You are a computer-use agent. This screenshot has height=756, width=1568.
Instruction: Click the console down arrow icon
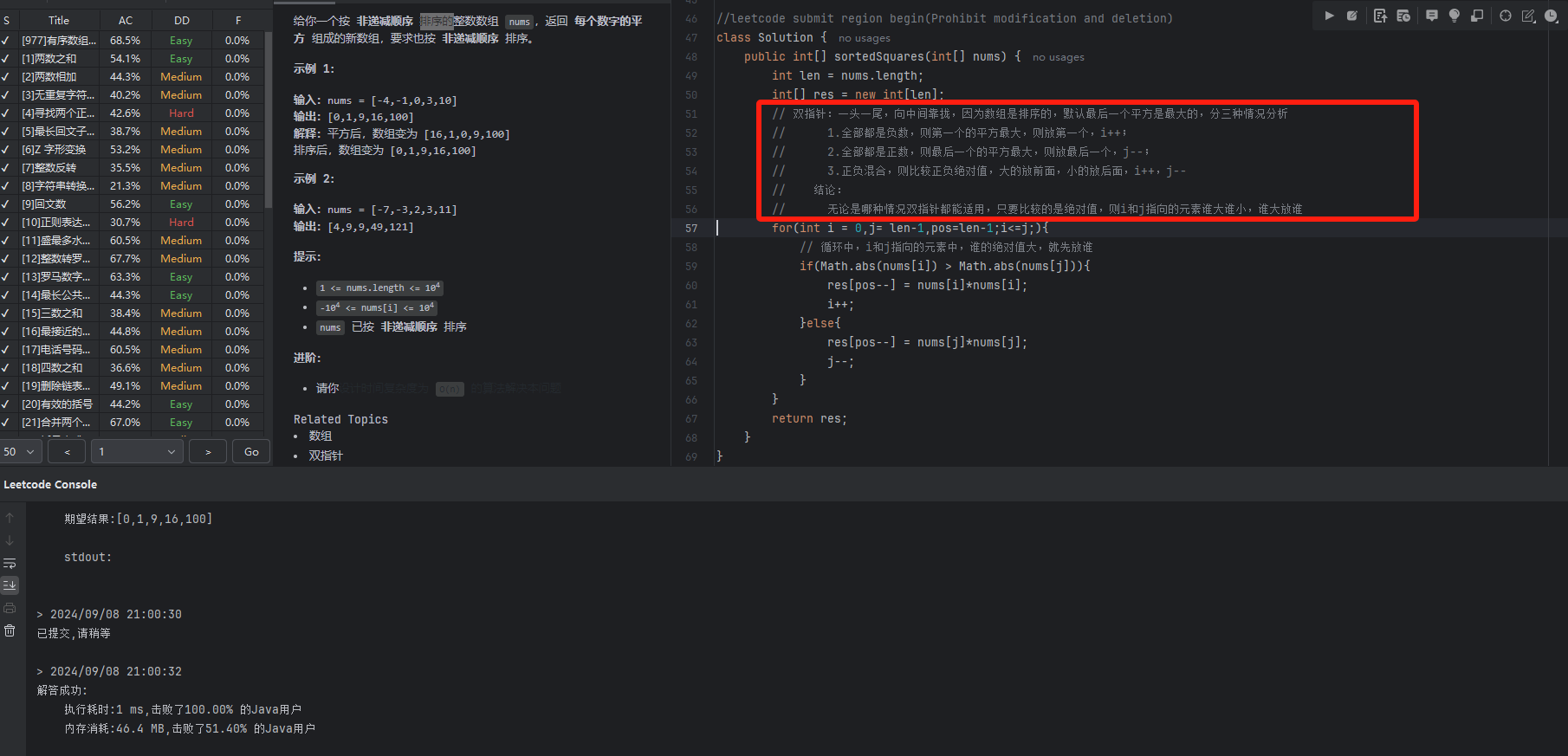[x=10, y=540]
